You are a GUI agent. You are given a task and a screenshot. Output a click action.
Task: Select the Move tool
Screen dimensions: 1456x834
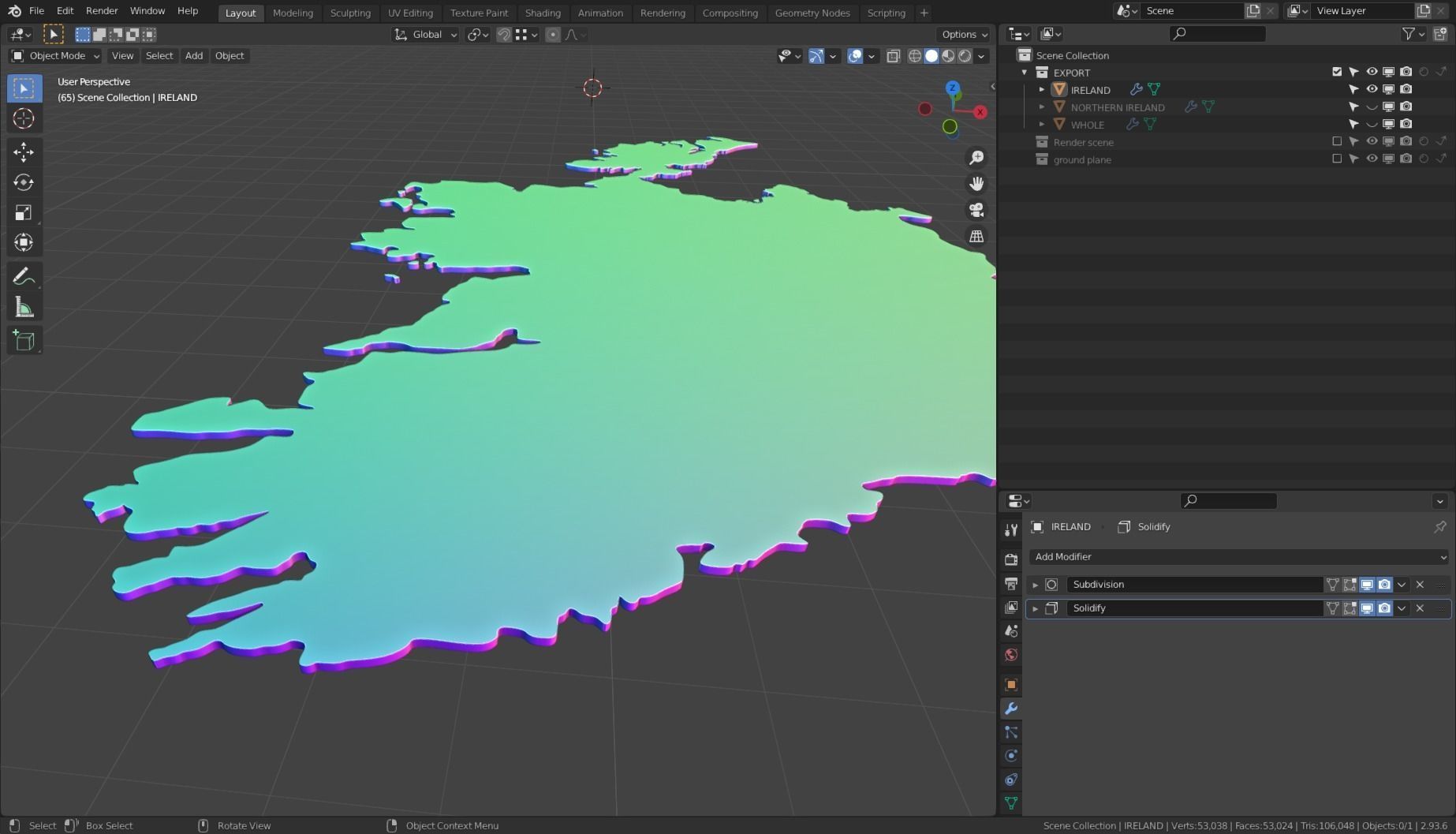coord(24,151)
